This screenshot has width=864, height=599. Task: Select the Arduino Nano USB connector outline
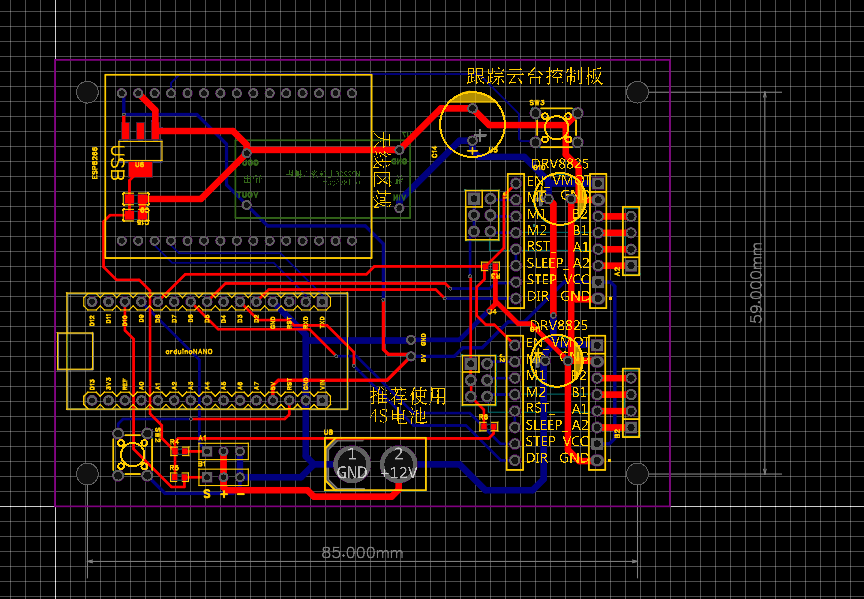[x=75, y=351]
